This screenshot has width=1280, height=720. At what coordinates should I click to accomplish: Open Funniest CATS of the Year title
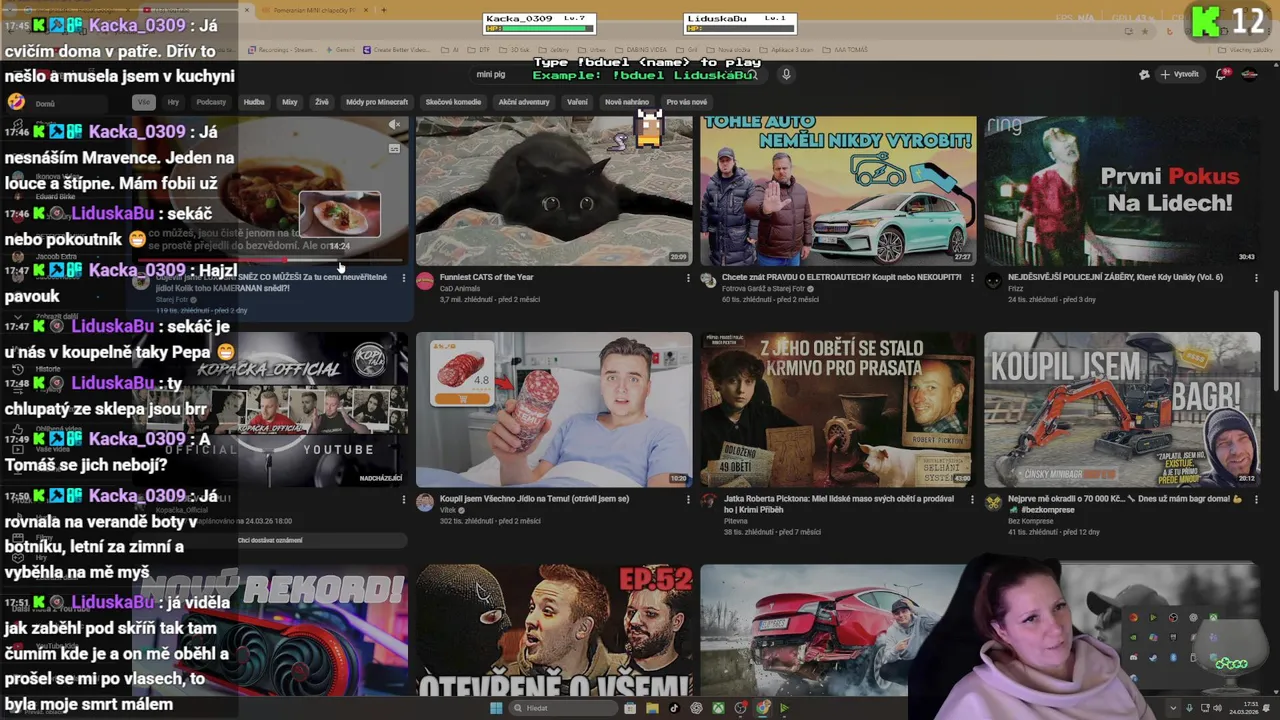486,277
